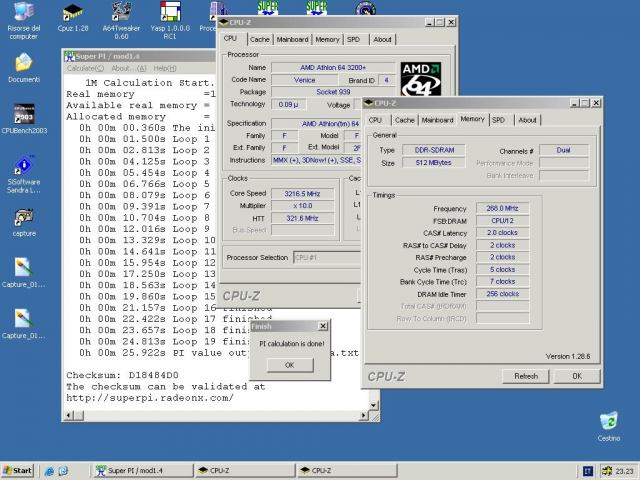This screenshot has width=640, height=480.
Task: Click the Super PI title bar icon
Action: (x=69, y=56)
